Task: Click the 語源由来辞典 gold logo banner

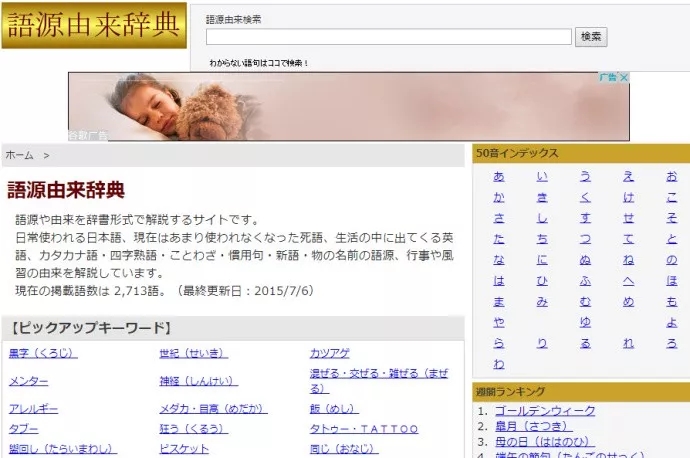Action: 94,26
